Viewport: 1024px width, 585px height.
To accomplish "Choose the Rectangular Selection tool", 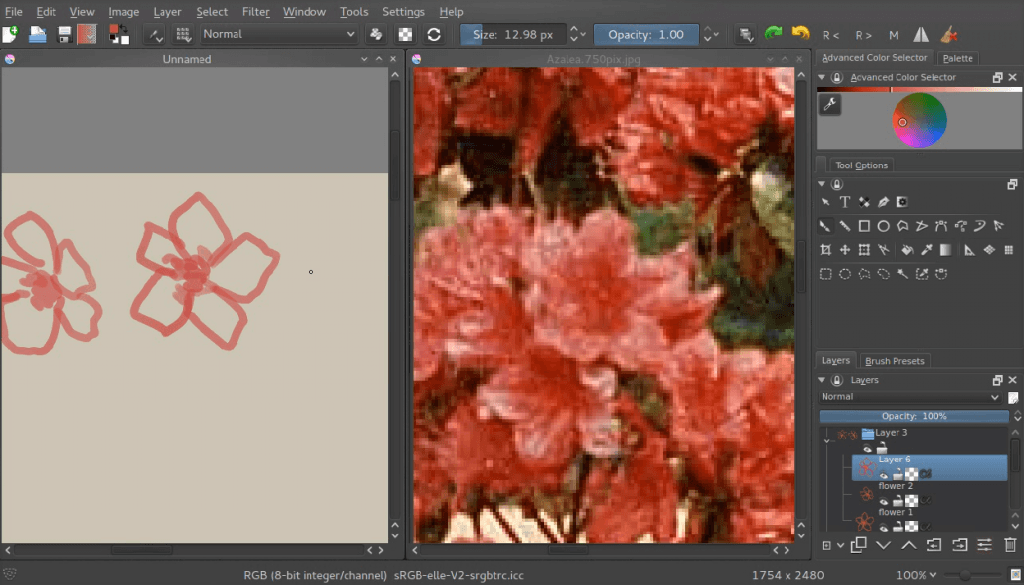I will click(826, 273).
